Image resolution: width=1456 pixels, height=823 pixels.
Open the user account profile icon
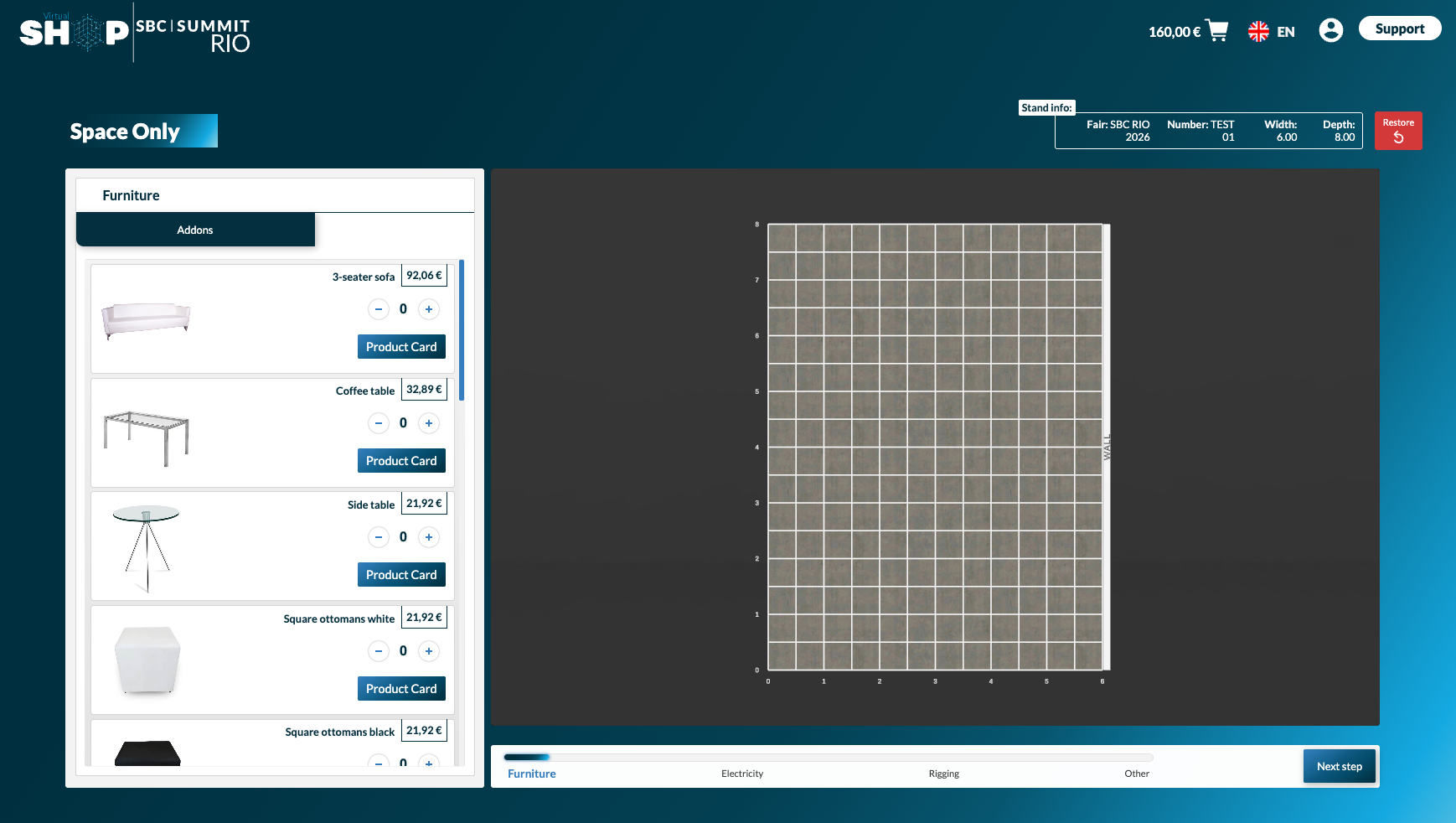[x=1330, y=31]
